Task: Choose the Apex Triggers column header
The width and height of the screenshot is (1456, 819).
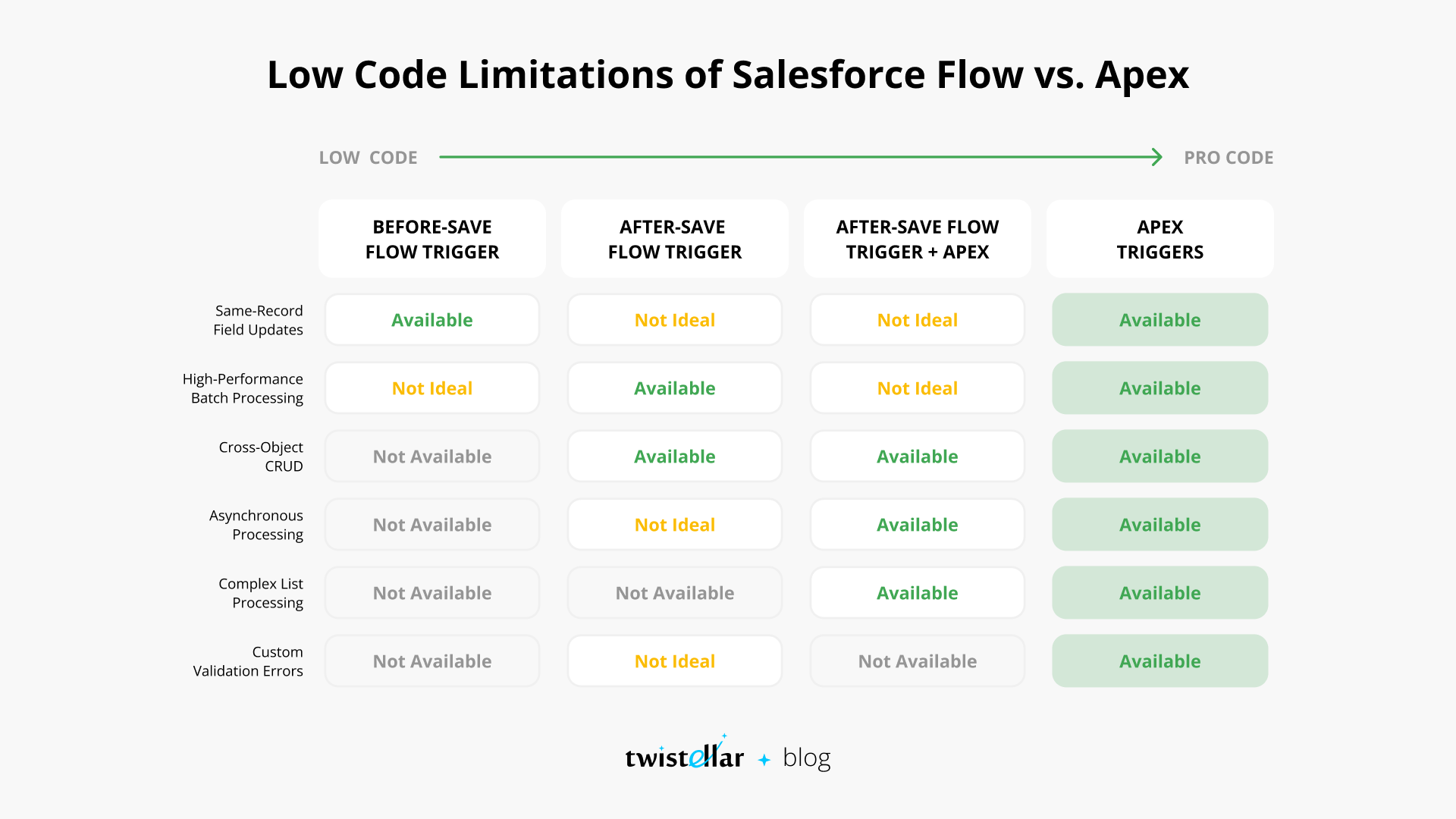Action: click(x=1160, y=239)
